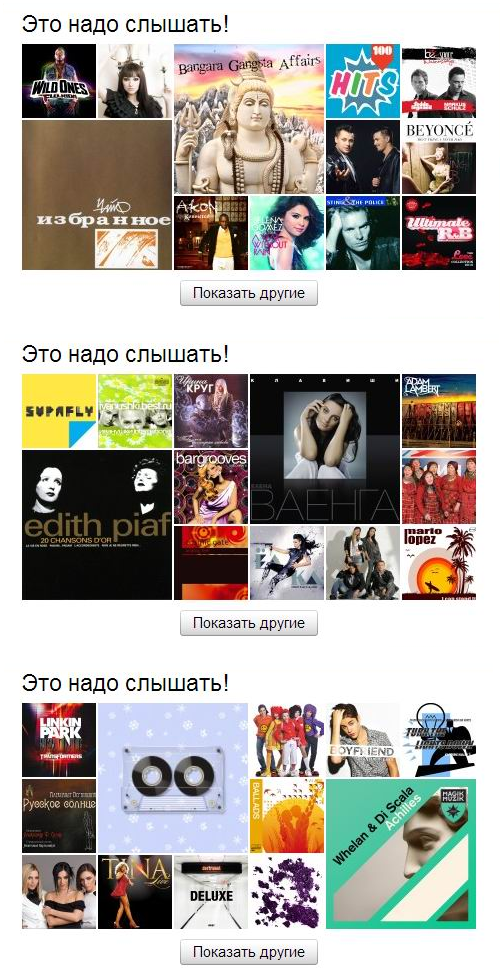Click the Ultimate R&B album cover
The image size is (500, 978).
(x=439, y=233)
